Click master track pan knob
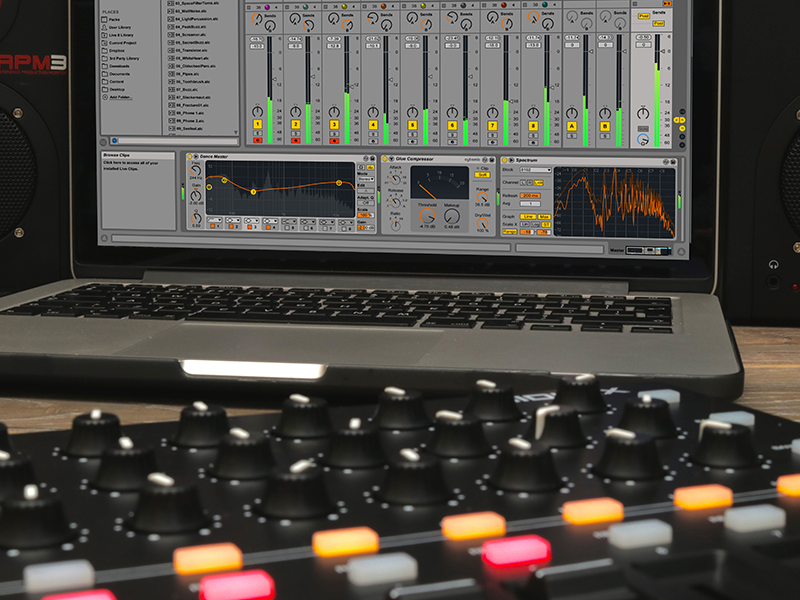Image resolution: width=800 pixels, height=600 pixels. pos(643,113)
